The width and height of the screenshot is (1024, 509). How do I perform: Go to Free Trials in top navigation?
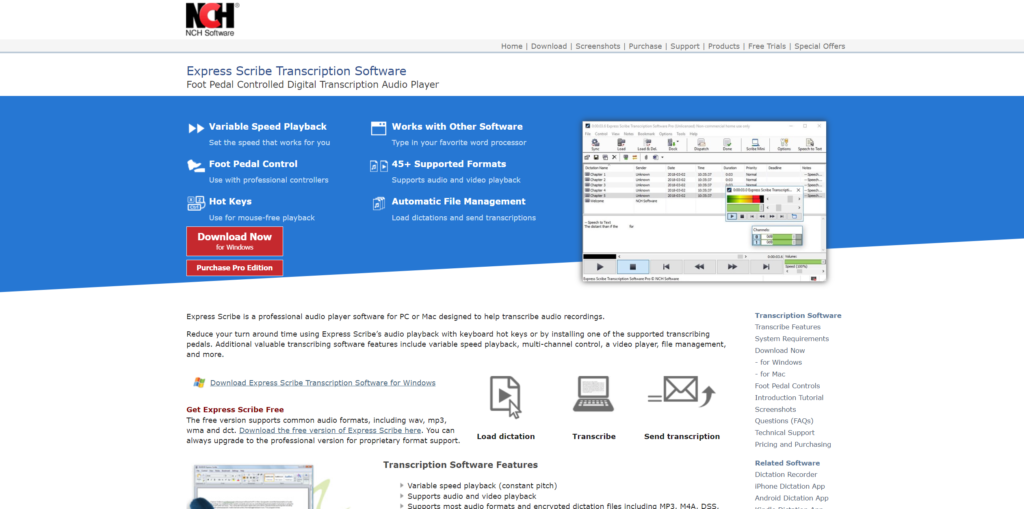pos(769,46)
